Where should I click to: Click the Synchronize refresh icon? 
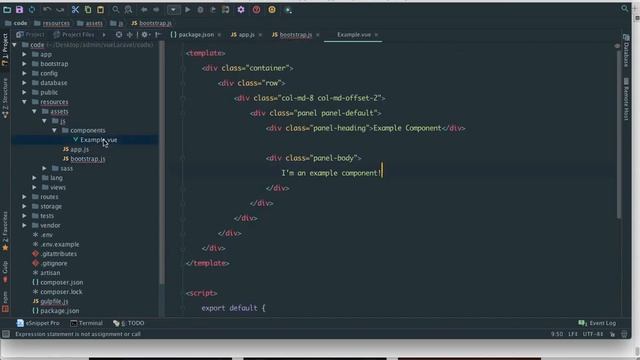coord(31,9)
